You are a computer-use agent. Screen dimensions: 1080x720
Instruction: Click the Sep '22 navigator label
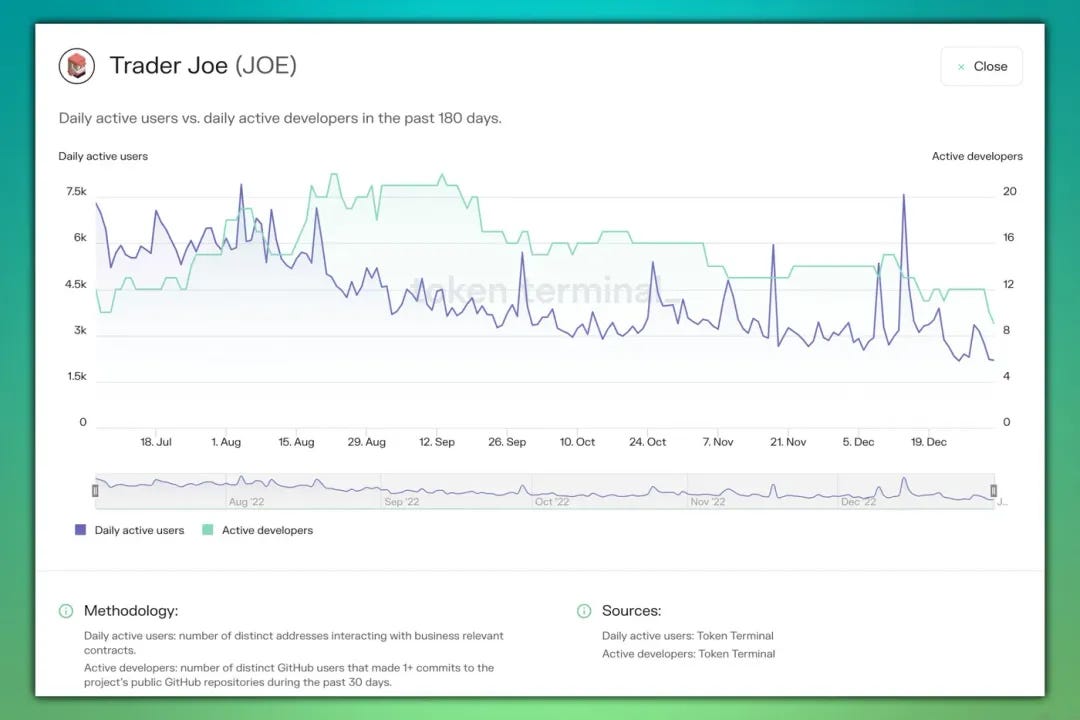point(402,502)
